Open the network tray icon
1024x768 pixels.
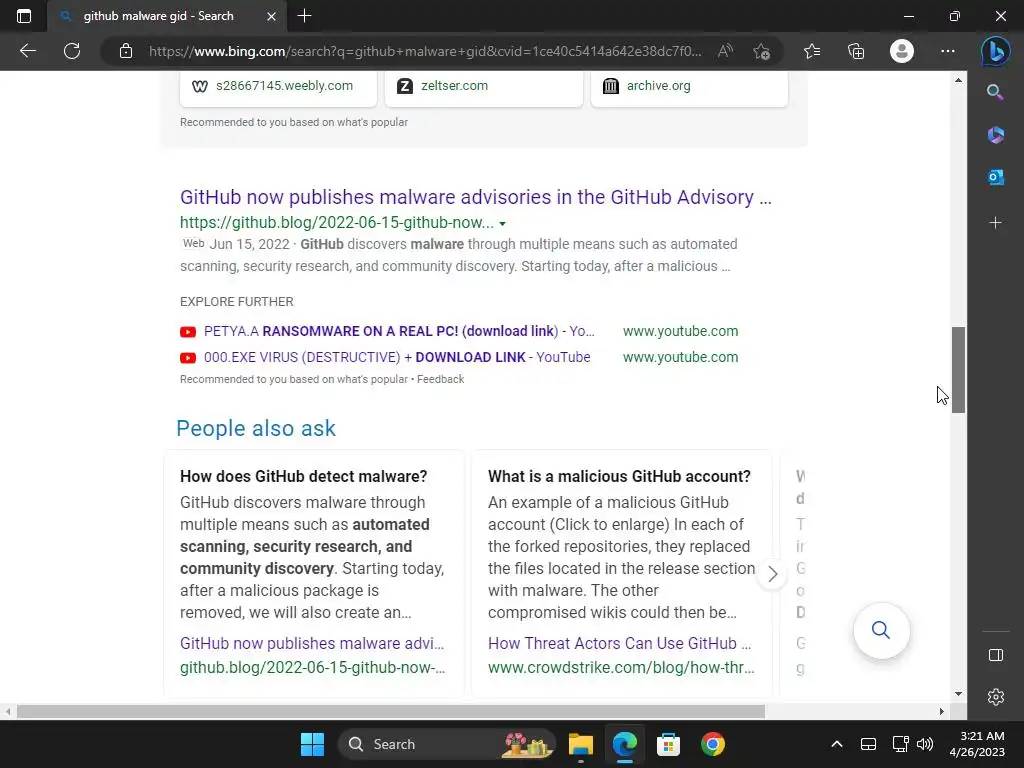pyautogui.click(x=900, y=744)
